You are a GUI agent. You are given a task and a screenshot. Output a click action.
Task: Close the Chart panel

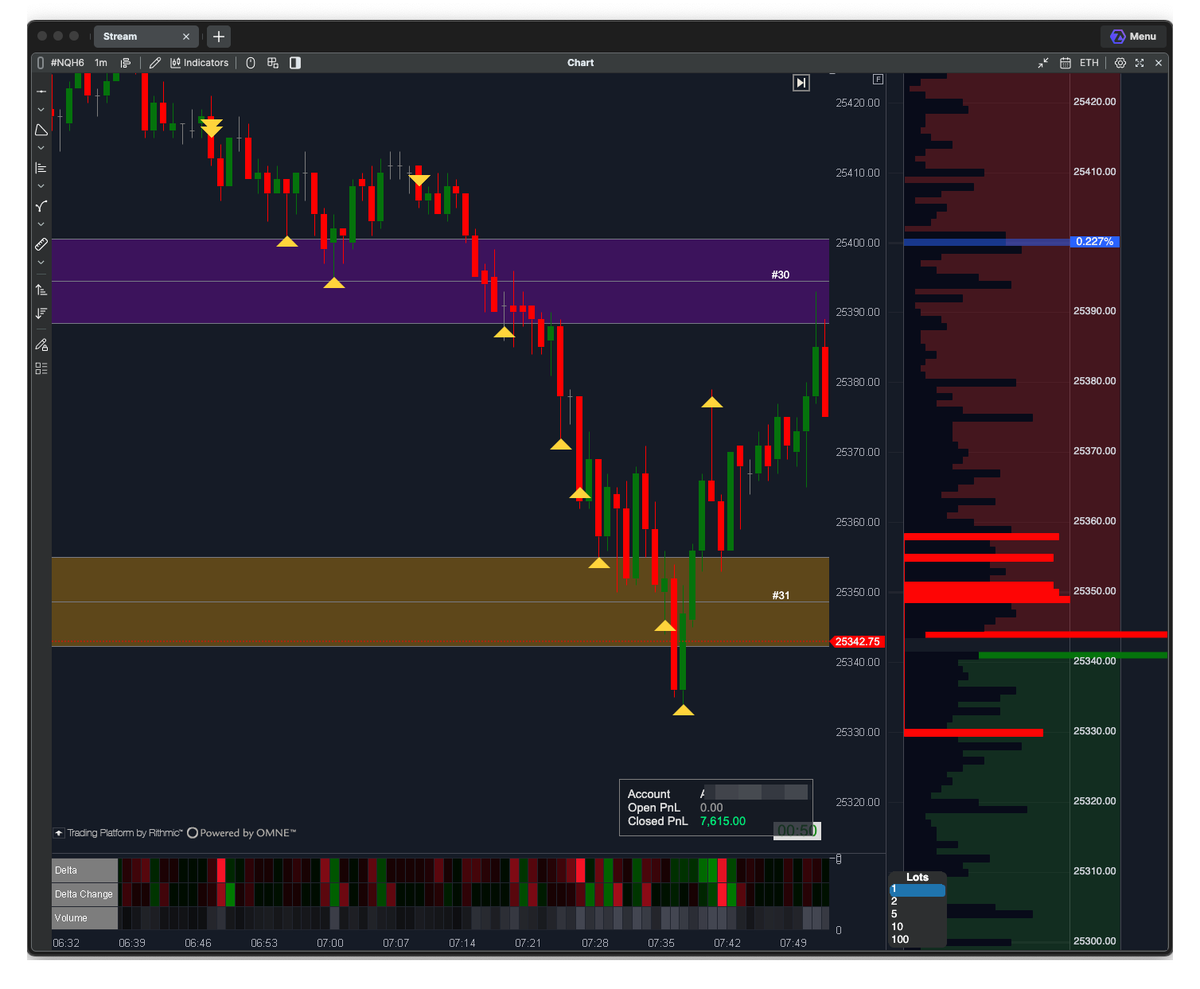click(1158, 62)
